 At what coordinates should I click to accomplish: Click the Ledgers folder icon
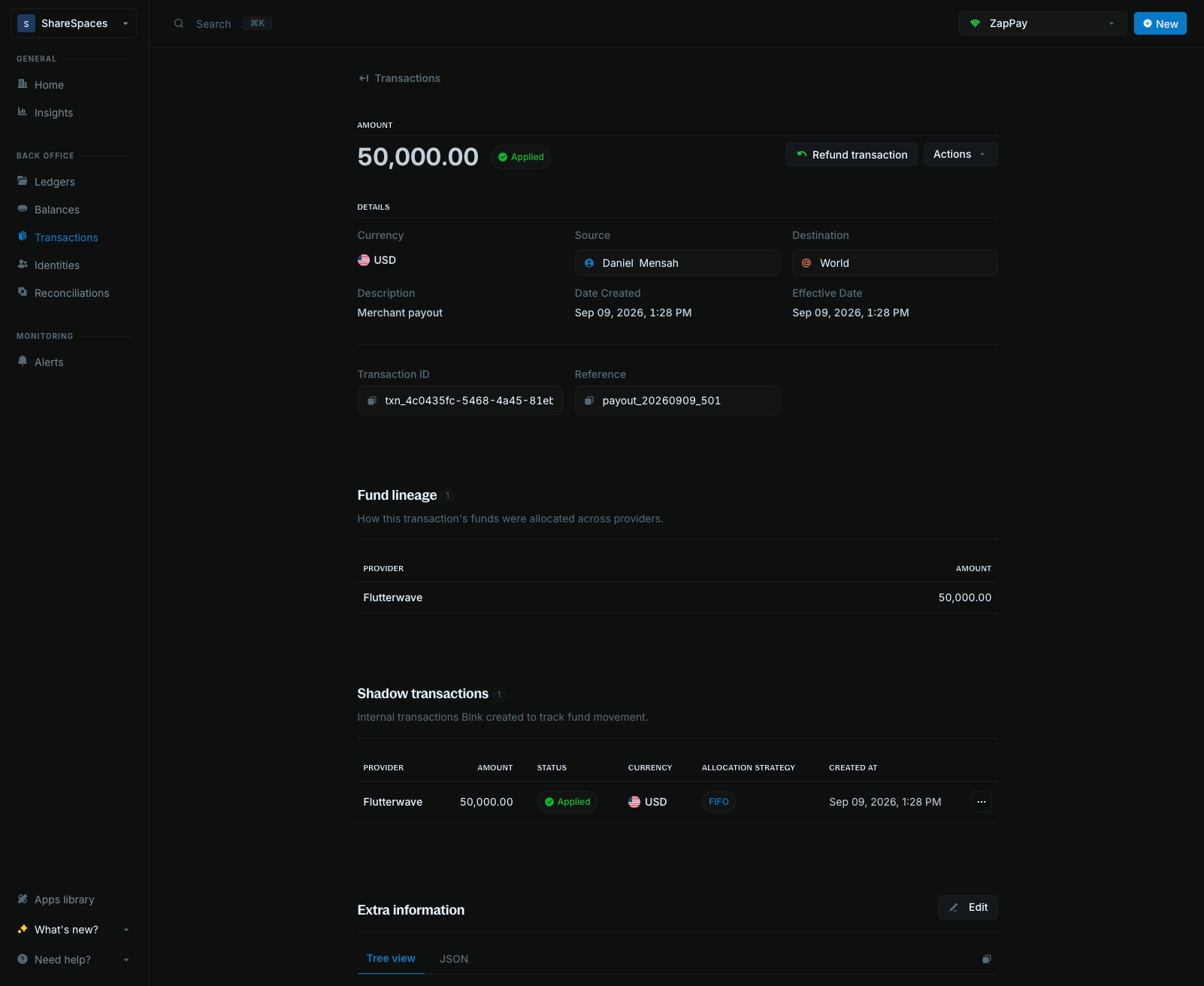[23, 180]
